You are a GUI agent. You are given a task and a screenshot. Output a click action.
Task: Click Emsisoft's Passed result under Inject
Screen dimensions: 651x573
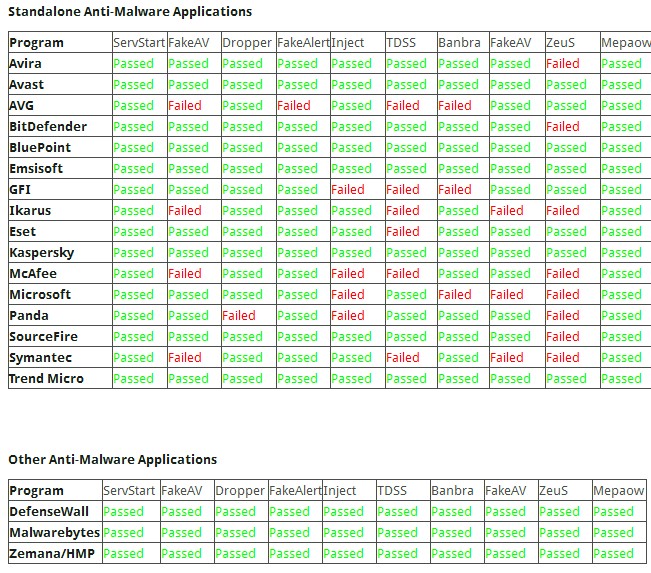pos(351,169)
